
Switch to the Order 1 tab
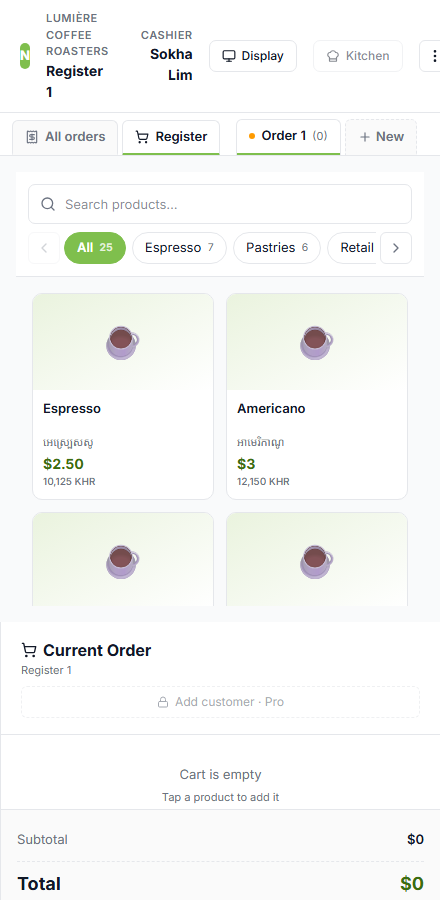tap(289, 137)
